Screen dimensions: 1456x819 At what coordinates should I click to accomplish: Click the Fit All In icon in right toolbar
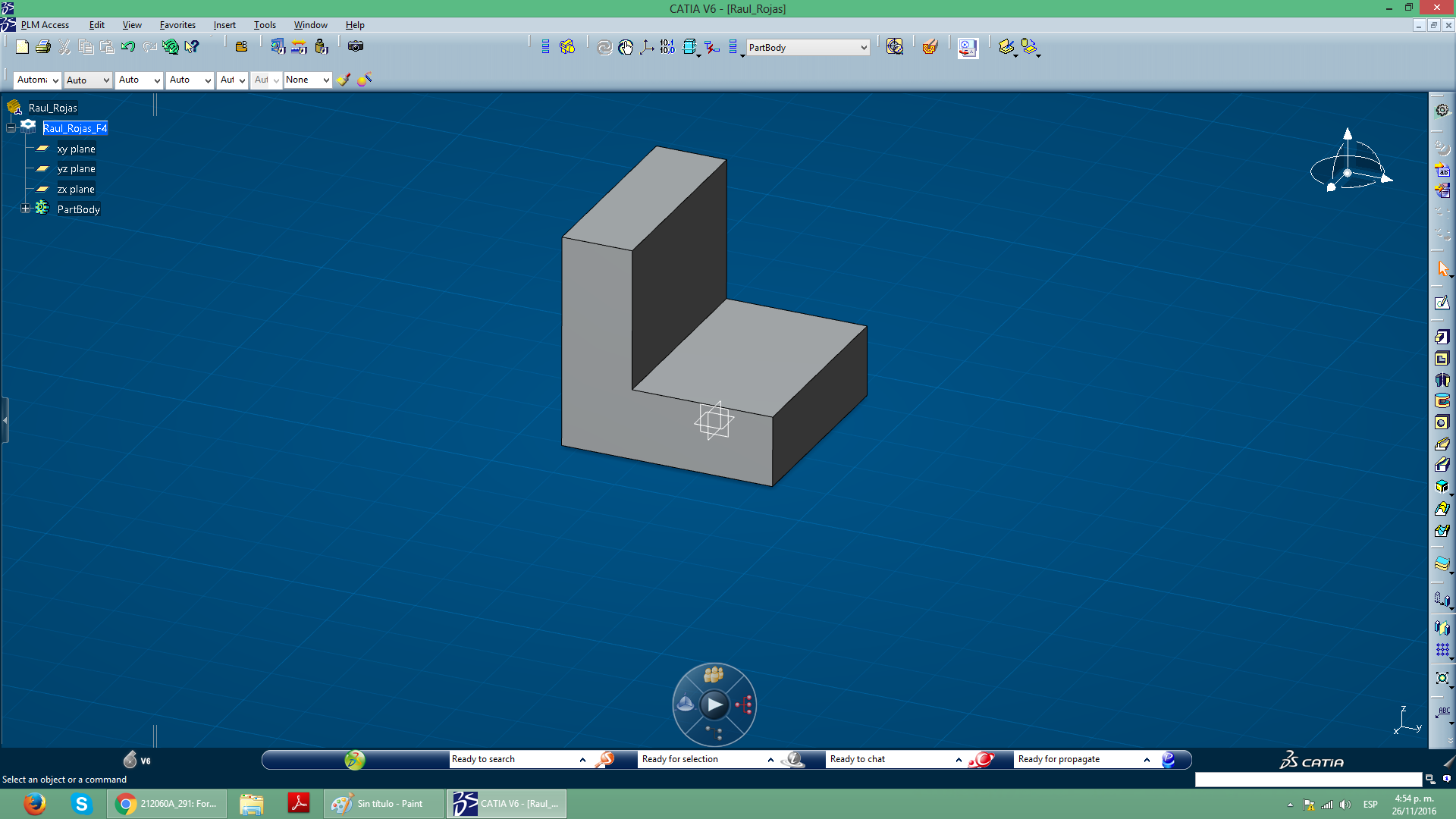coord(1442,678)
